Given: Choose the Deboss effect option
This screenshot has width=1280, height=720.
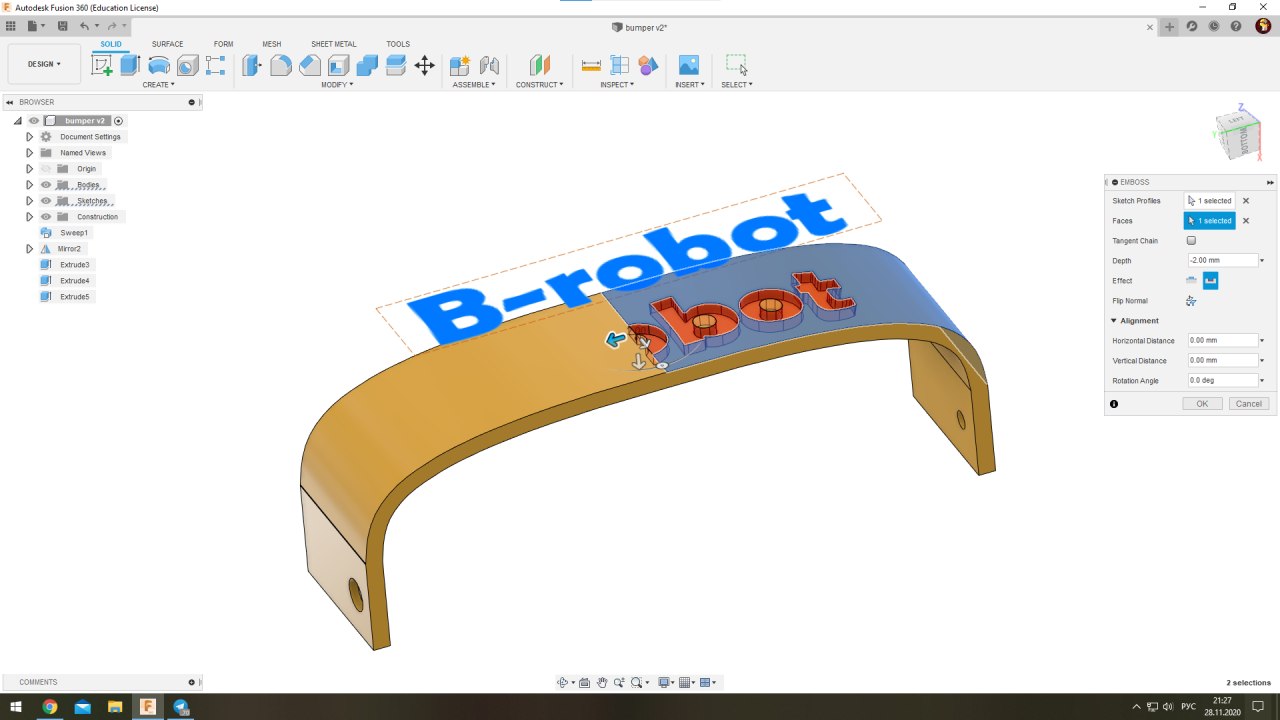Looking at the screenshot, I should click(1210, 281).
